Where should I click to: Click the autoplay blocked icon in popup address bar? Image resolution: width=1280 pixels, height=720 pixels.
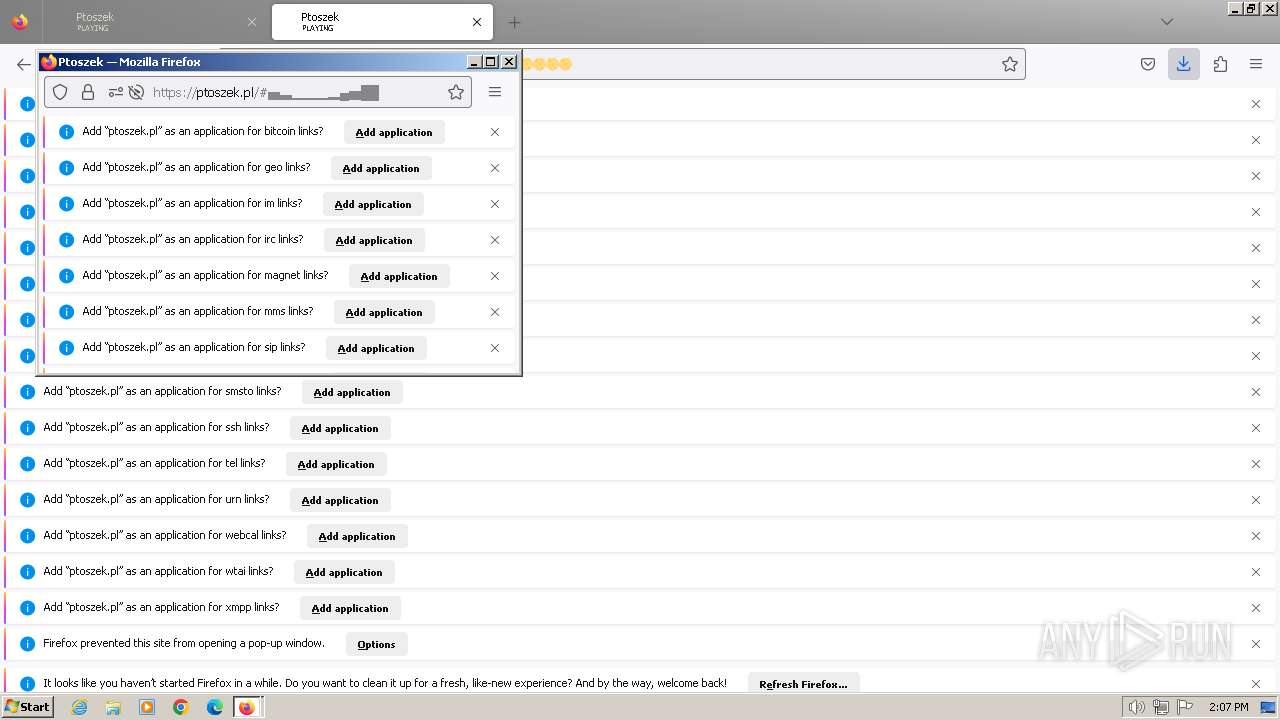[136, 92]
